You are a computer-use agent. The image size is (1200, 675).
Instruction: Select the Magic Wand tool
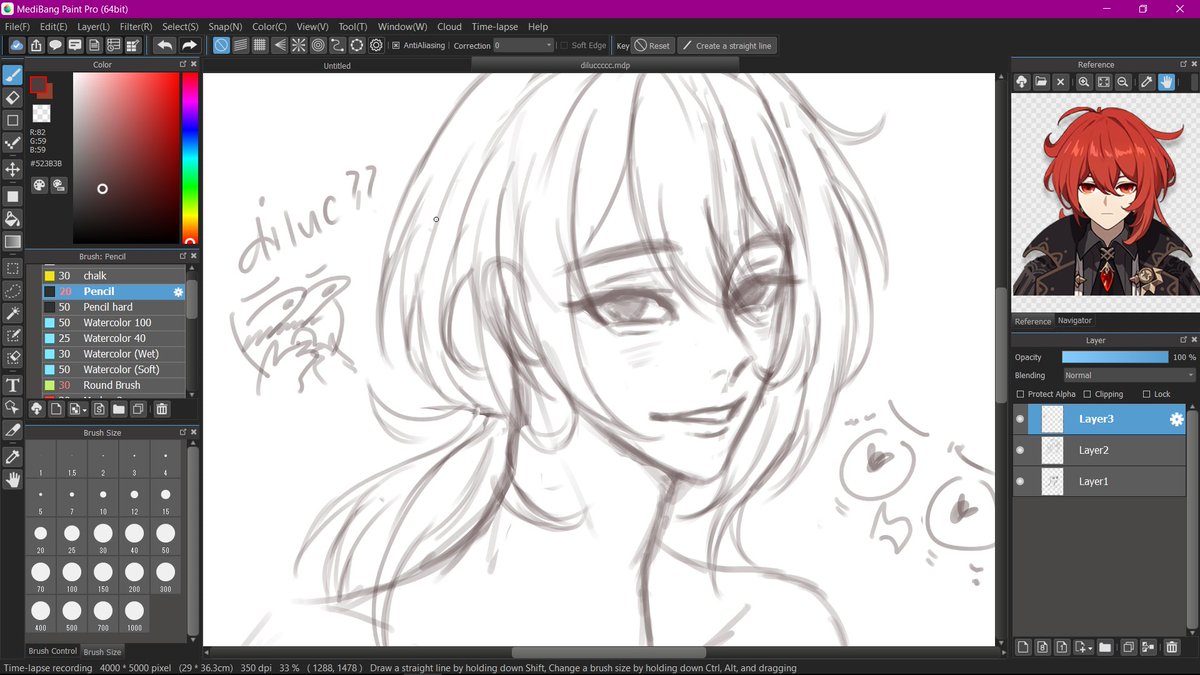[12, 313]
